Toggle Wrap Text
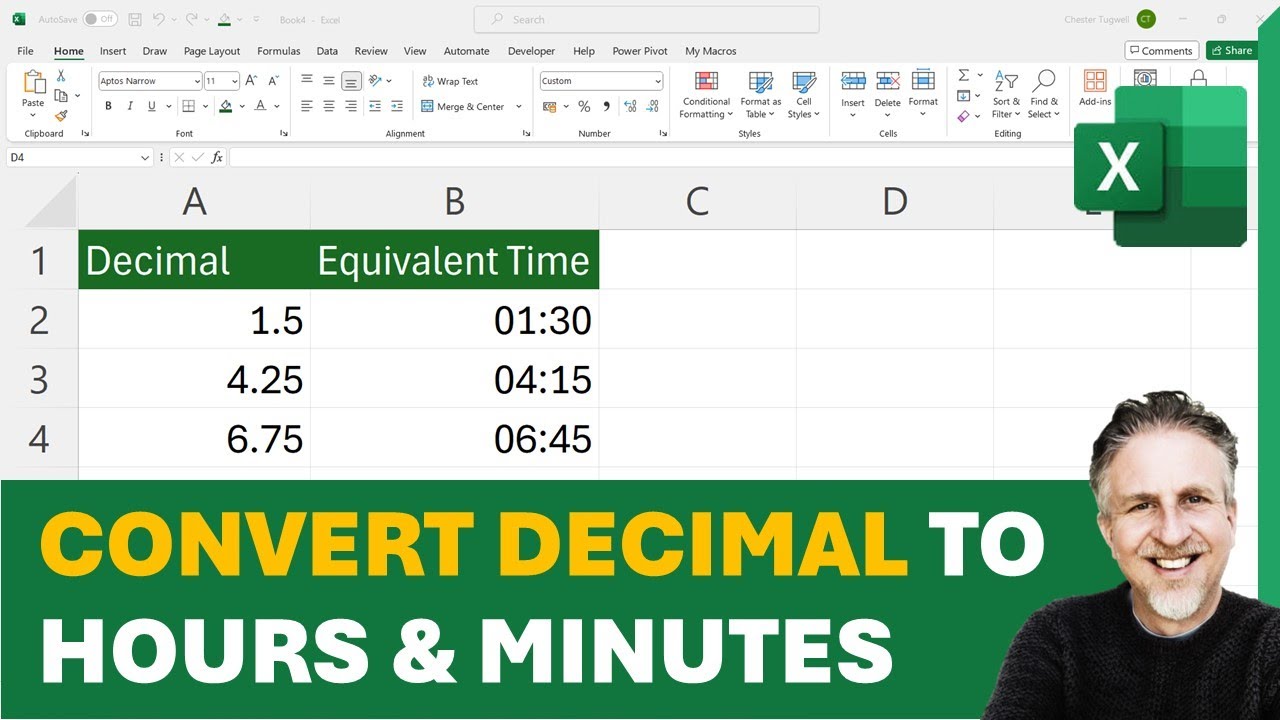This screenshot has width=1280, height=720. tap(450, 81)
